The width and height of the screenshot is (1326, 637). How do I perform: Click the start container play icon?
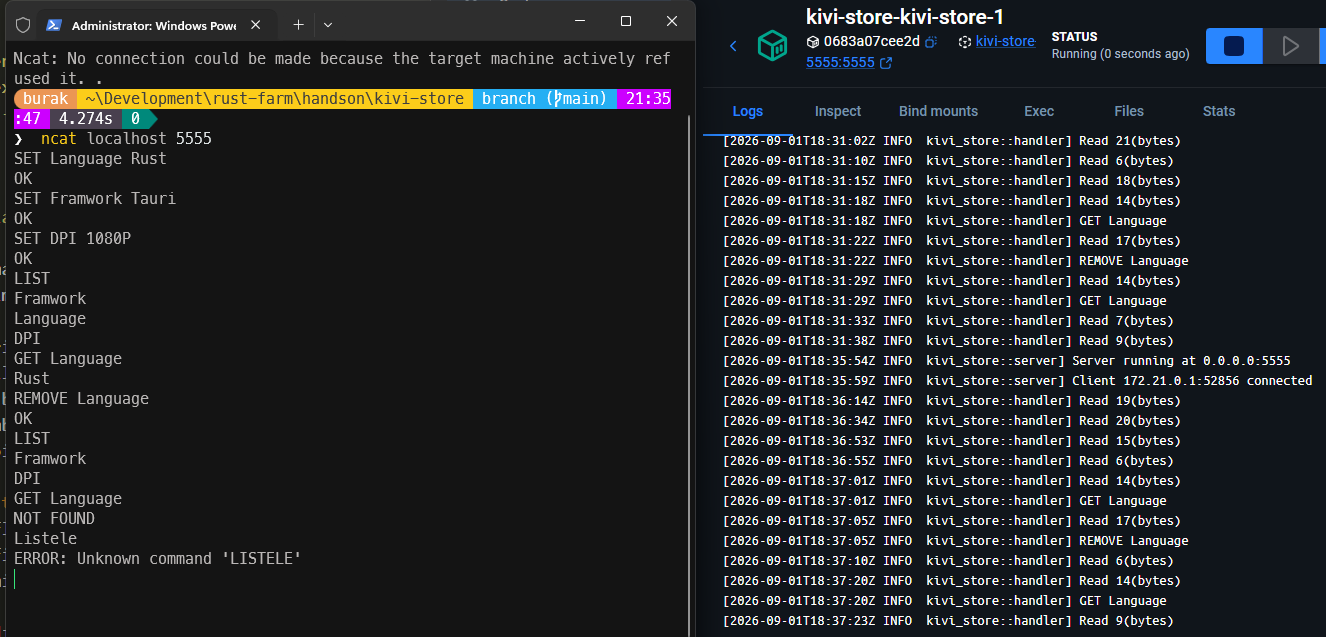point(1291,46)
